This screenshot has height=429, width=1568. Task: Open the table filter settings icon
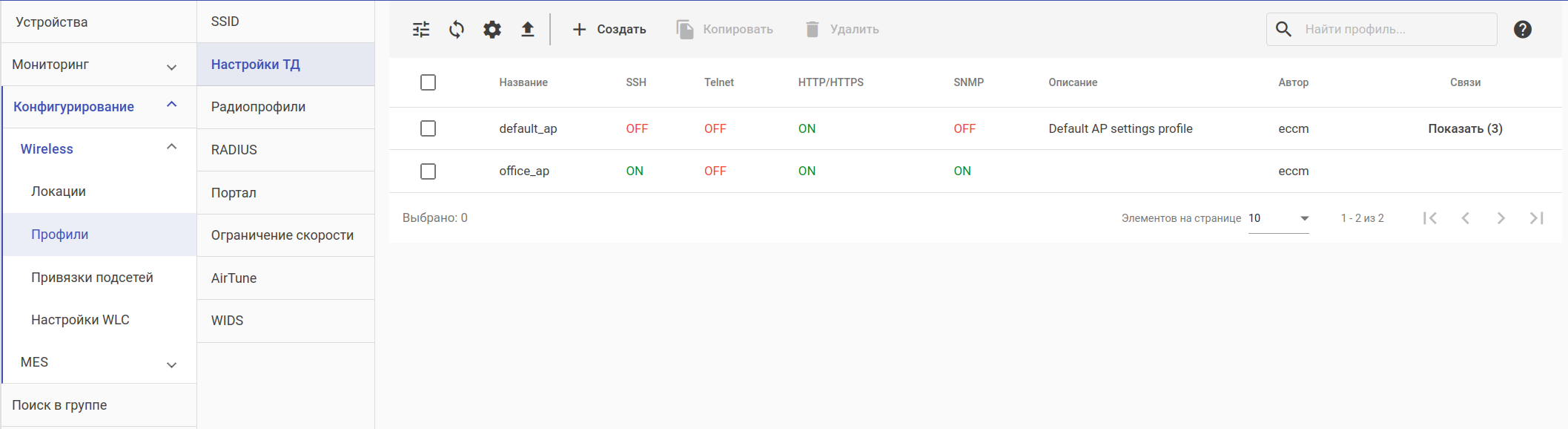(x=421, y=30)
